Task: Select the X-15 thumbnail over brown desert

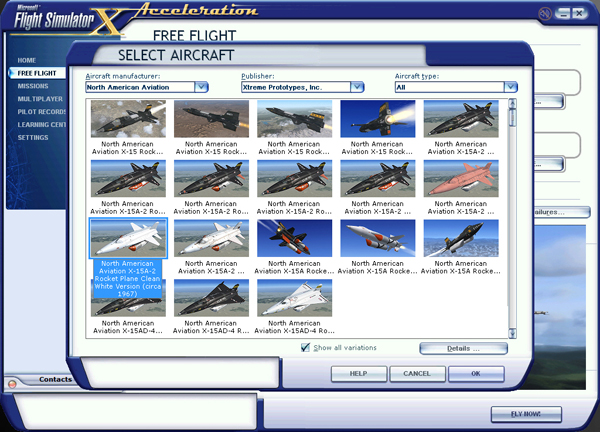Action: click(211, 119)
